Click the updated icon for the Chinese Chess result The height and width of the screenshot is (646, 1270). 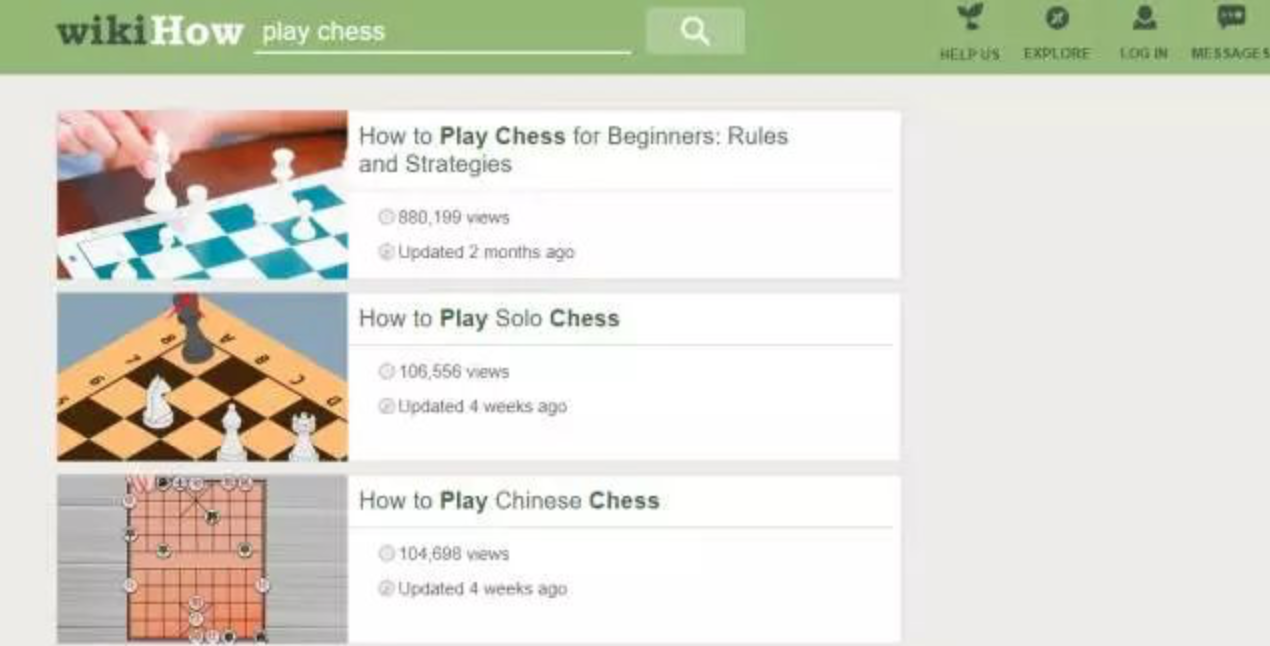[386, 589]
